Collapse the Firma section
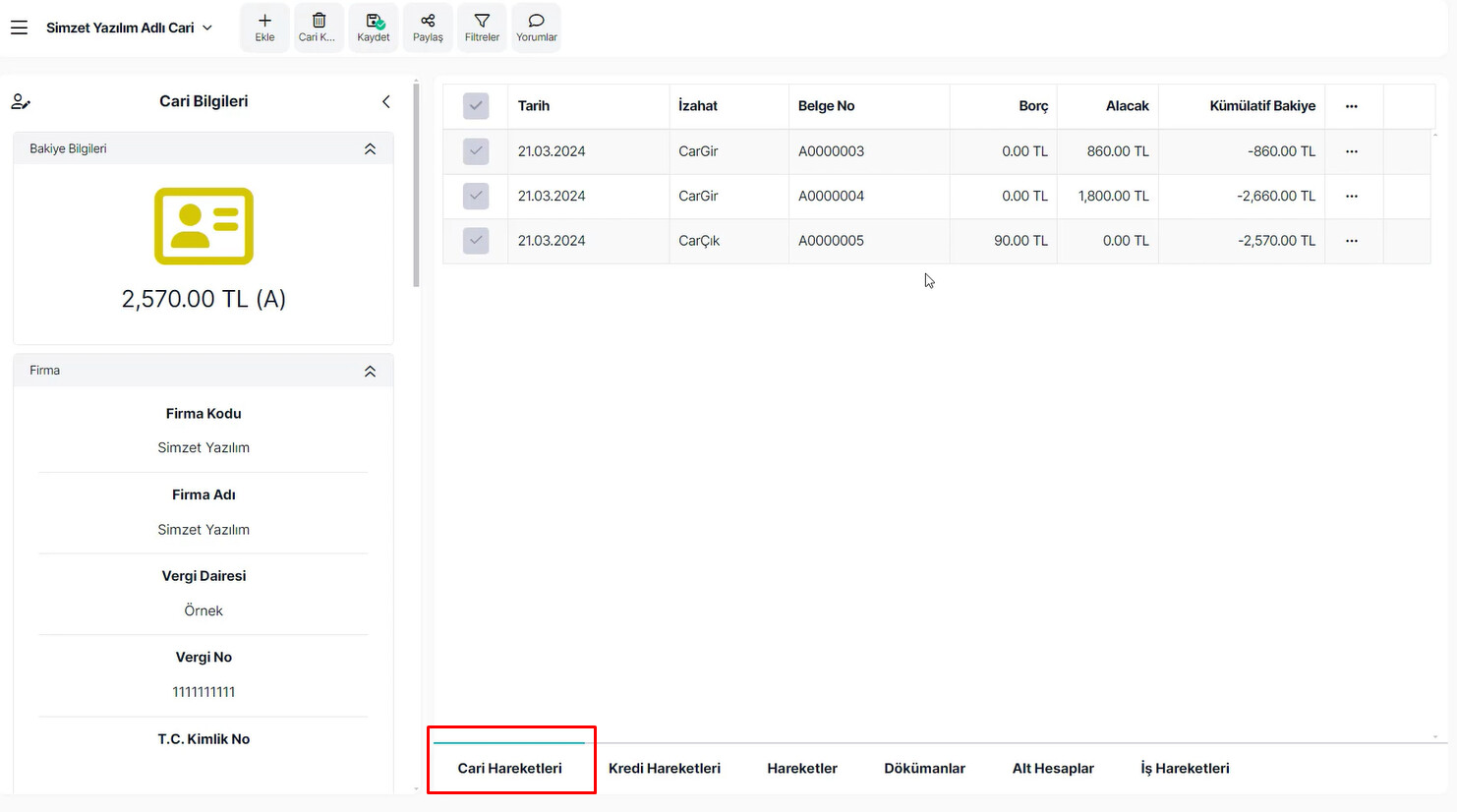Image resolution: width=1457 pixels, height=812 pixels. [x=370, y=371]
